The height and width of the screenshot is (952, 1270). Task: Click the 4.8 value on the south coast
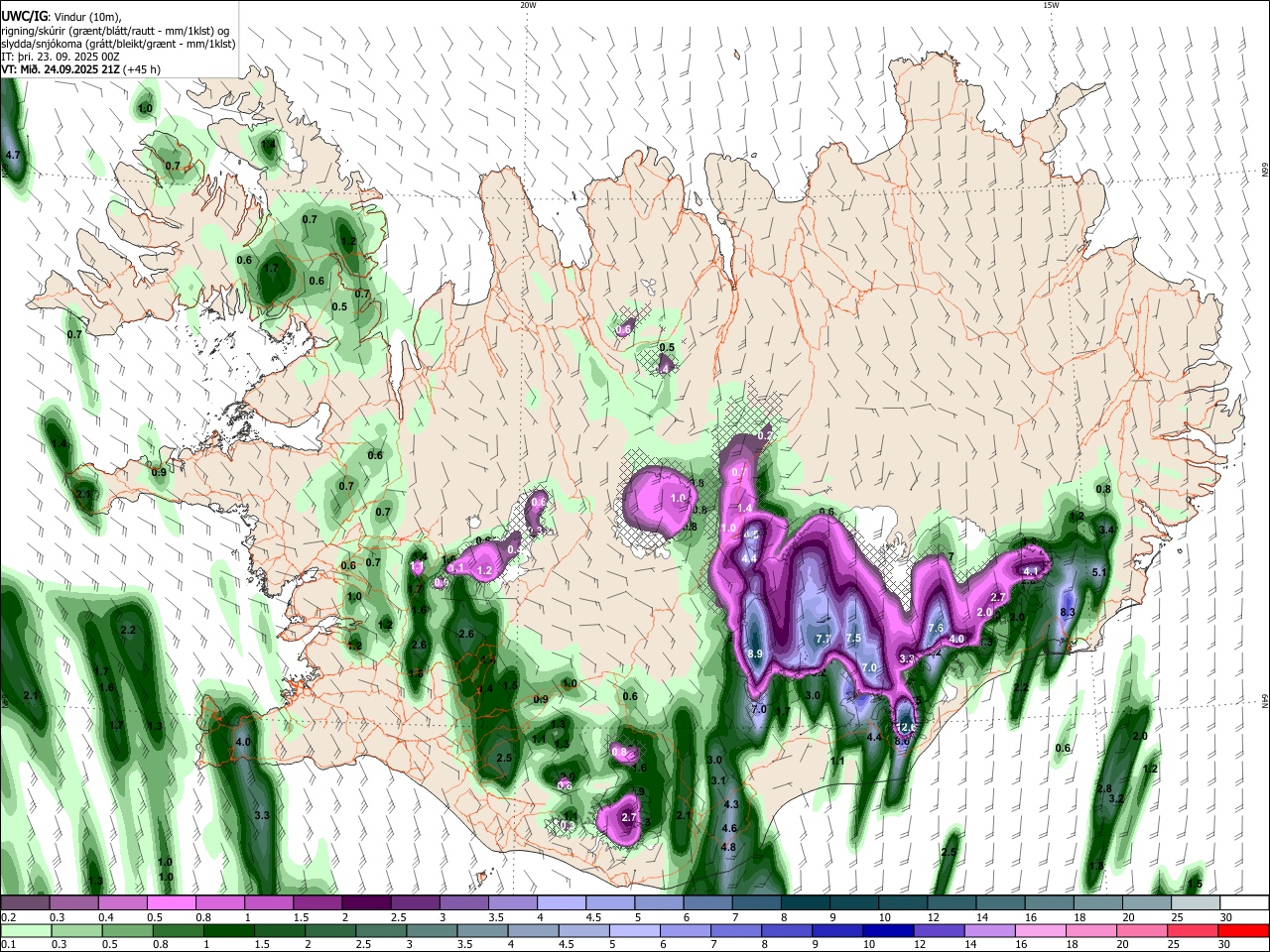pos(728,847)
